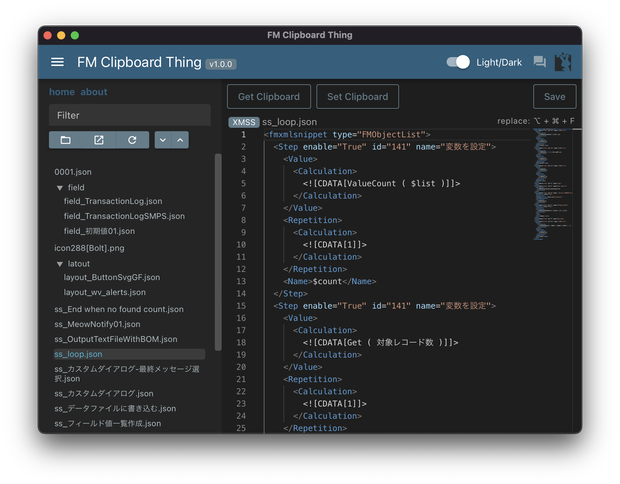Click the Get Clipboard button
The width and height of the screenshot is (620, 484).
(x=269, y=96)
